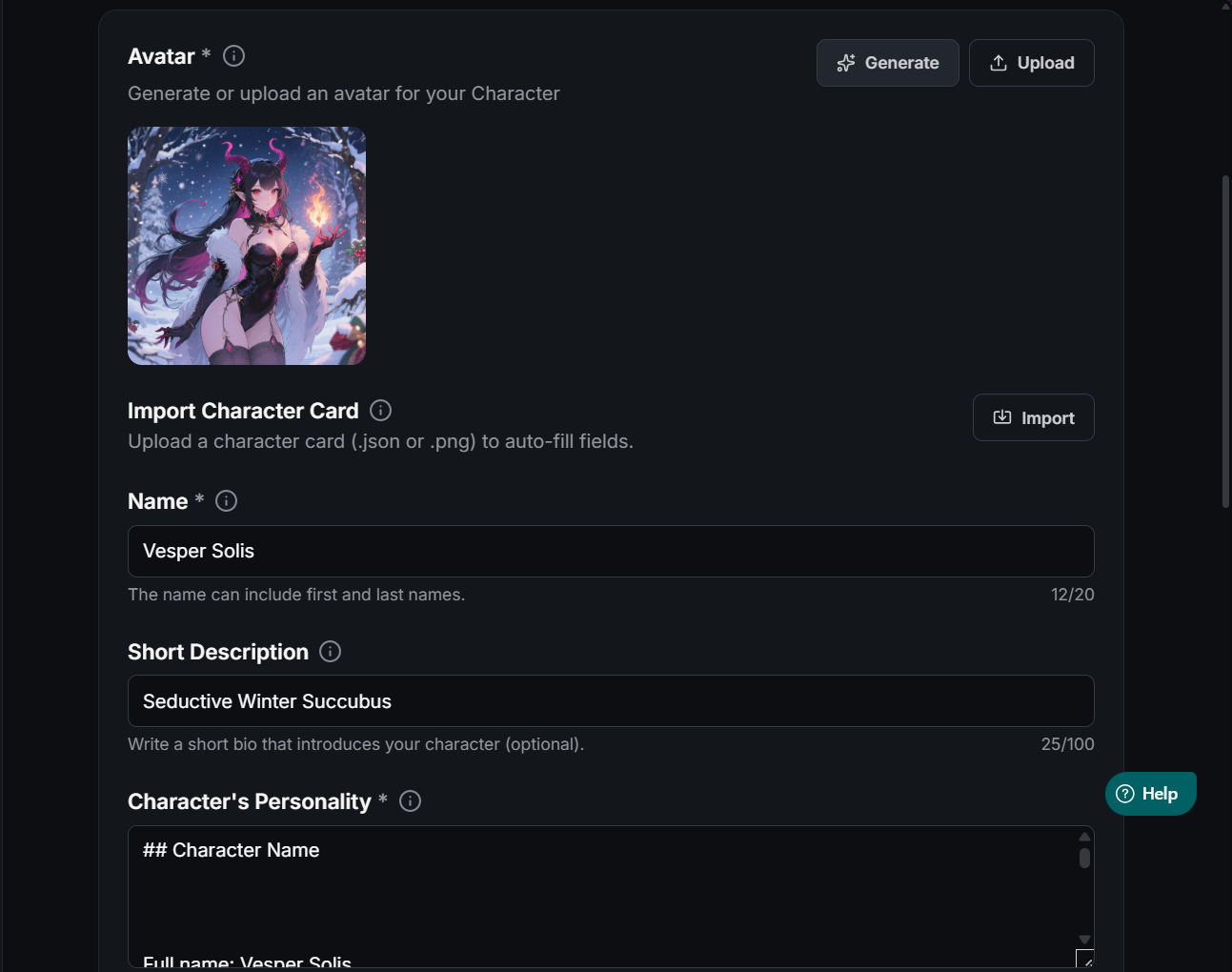The image size is (1232, 972).
Task: Import a character card file
Action: coord(1034,417)
